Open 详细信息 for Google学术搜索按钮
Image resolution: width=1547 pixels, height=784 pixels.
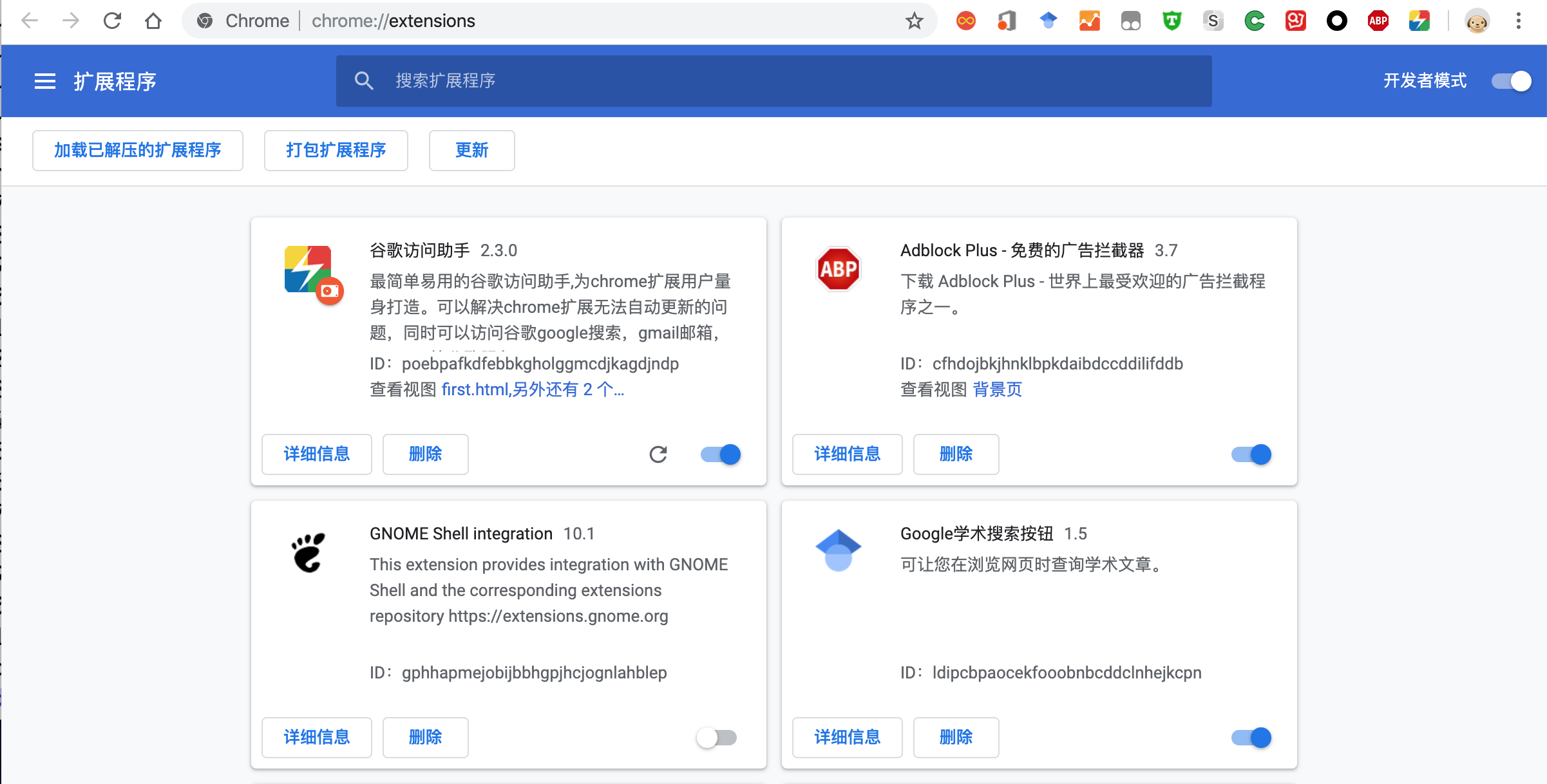pos(848,738)
